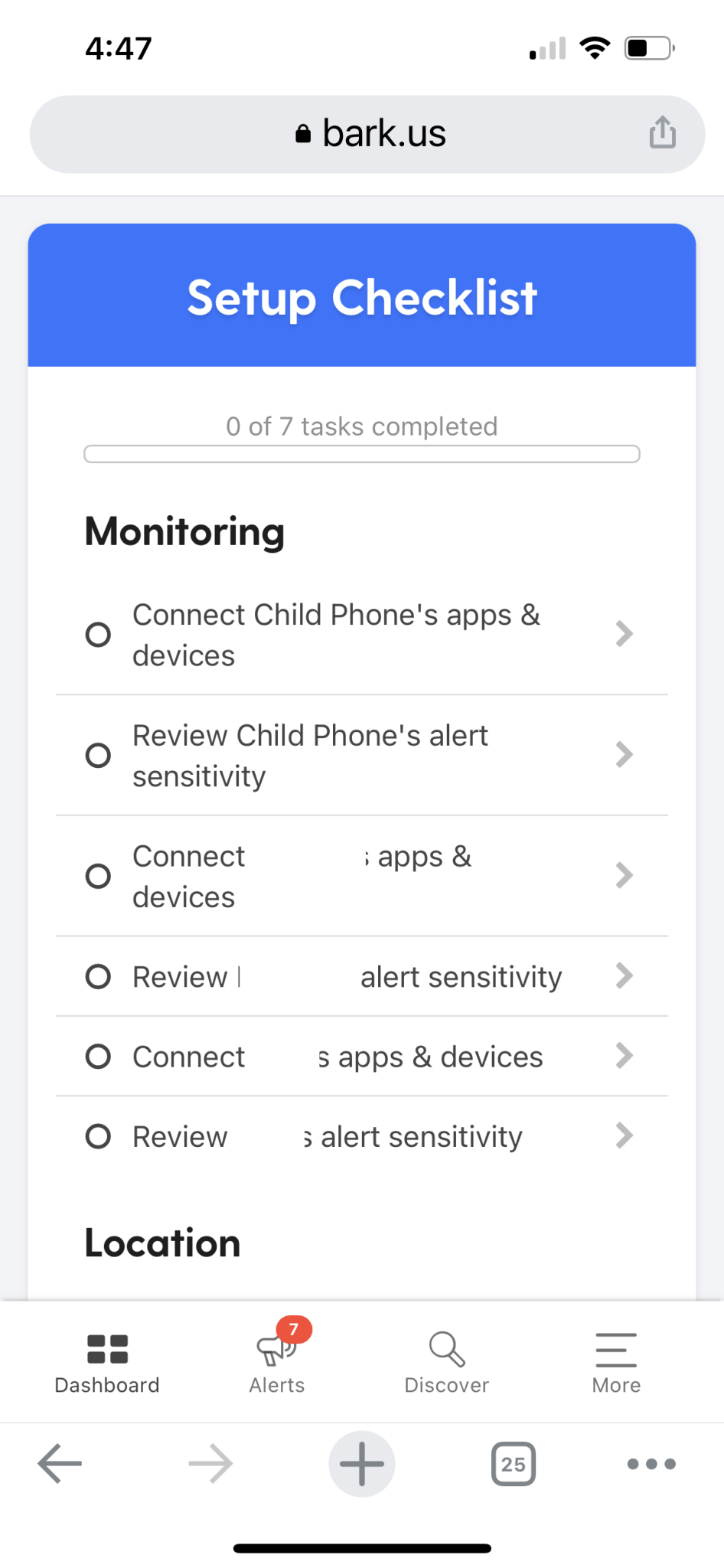
Task: Expand chevron on last Connect apps & devices row
Action: 625,1056
